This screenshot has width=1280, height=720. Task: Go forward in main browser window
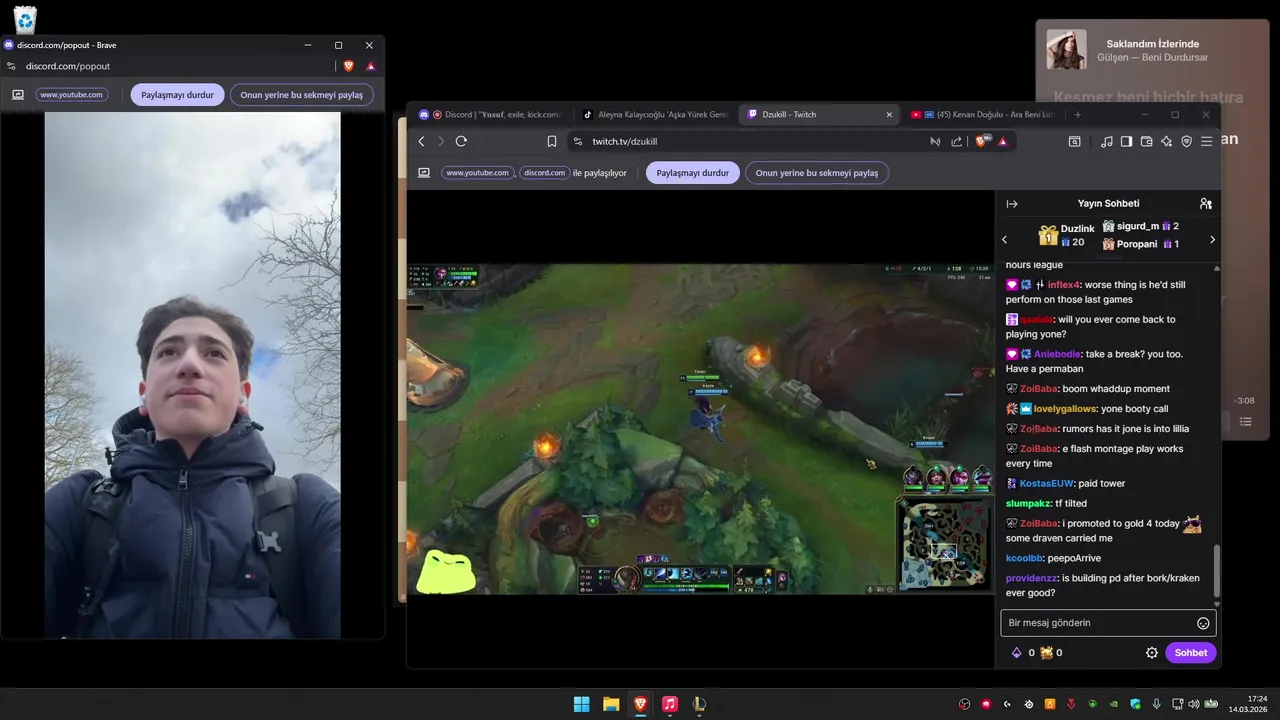coord(440,142)
